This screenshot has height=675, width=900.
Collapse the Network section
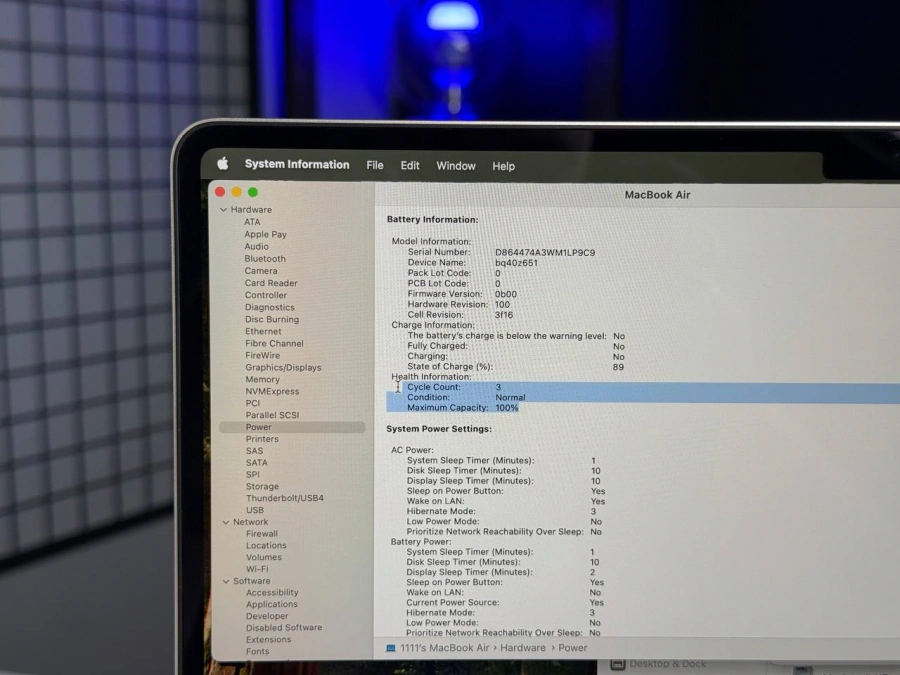[225, 521]
